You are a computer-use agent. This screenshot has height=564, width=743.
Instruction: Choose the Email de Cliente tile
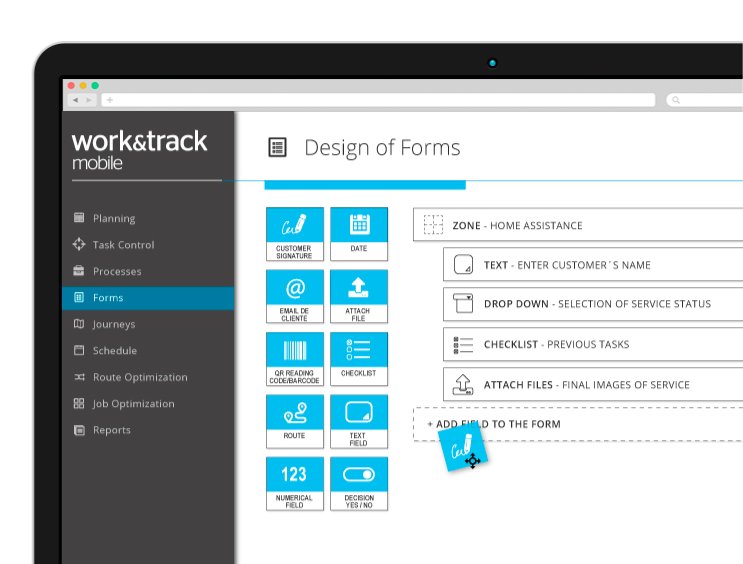[x=295, y=297]
